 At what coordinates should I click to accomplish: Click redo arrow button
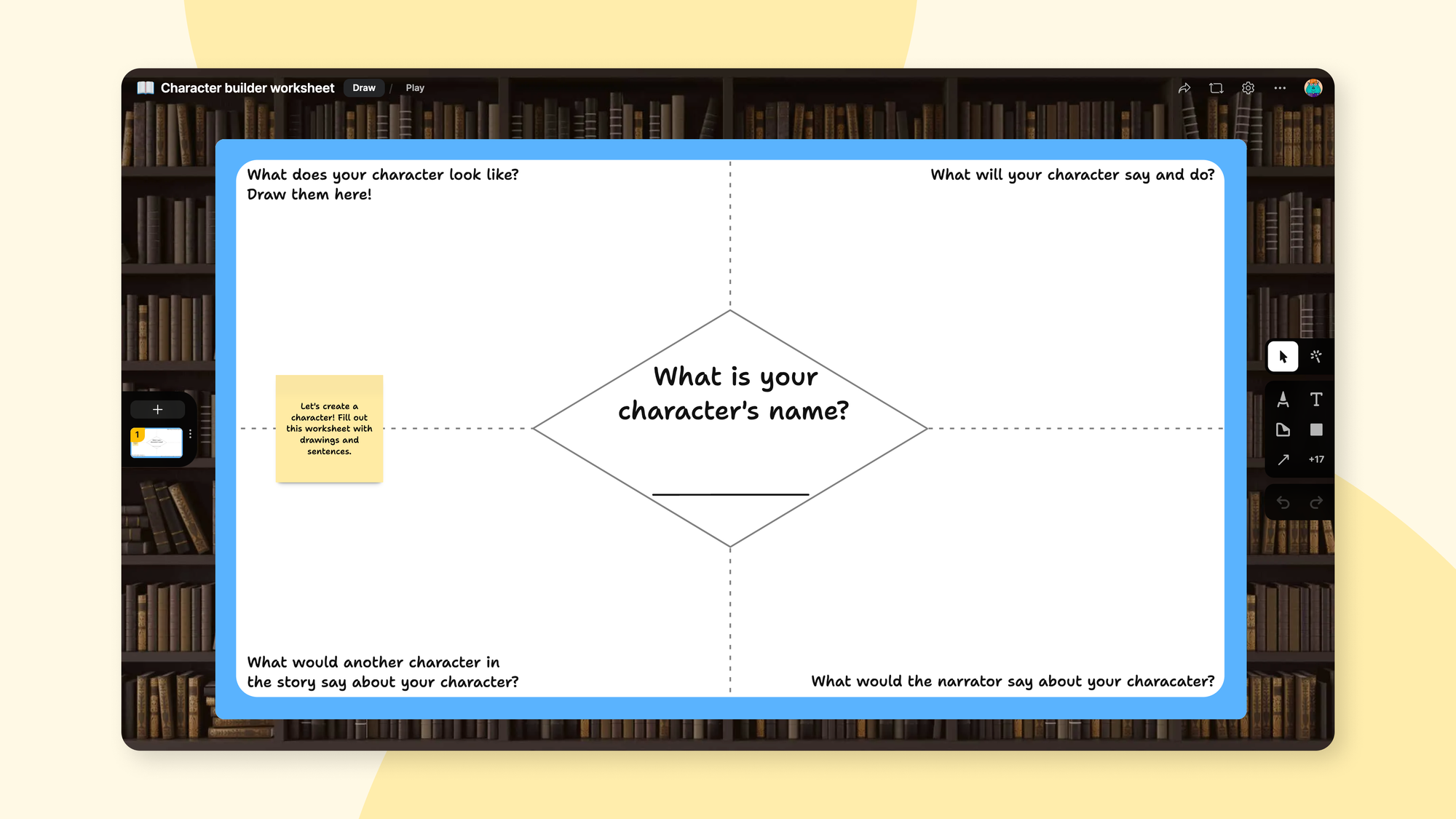pos(1317,501)
